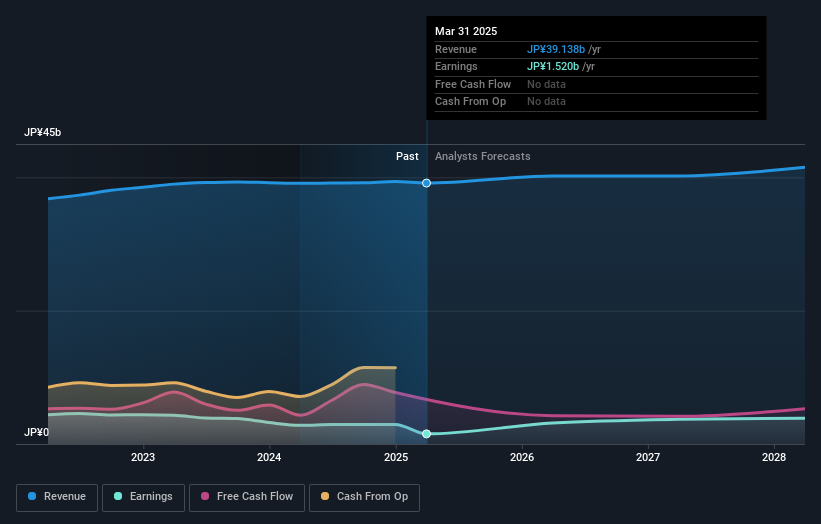Image resolution: width=821 pixels, height=524 pixels.
Task: Click the 2028 x-axis label
Action: (x=774, y=457)
